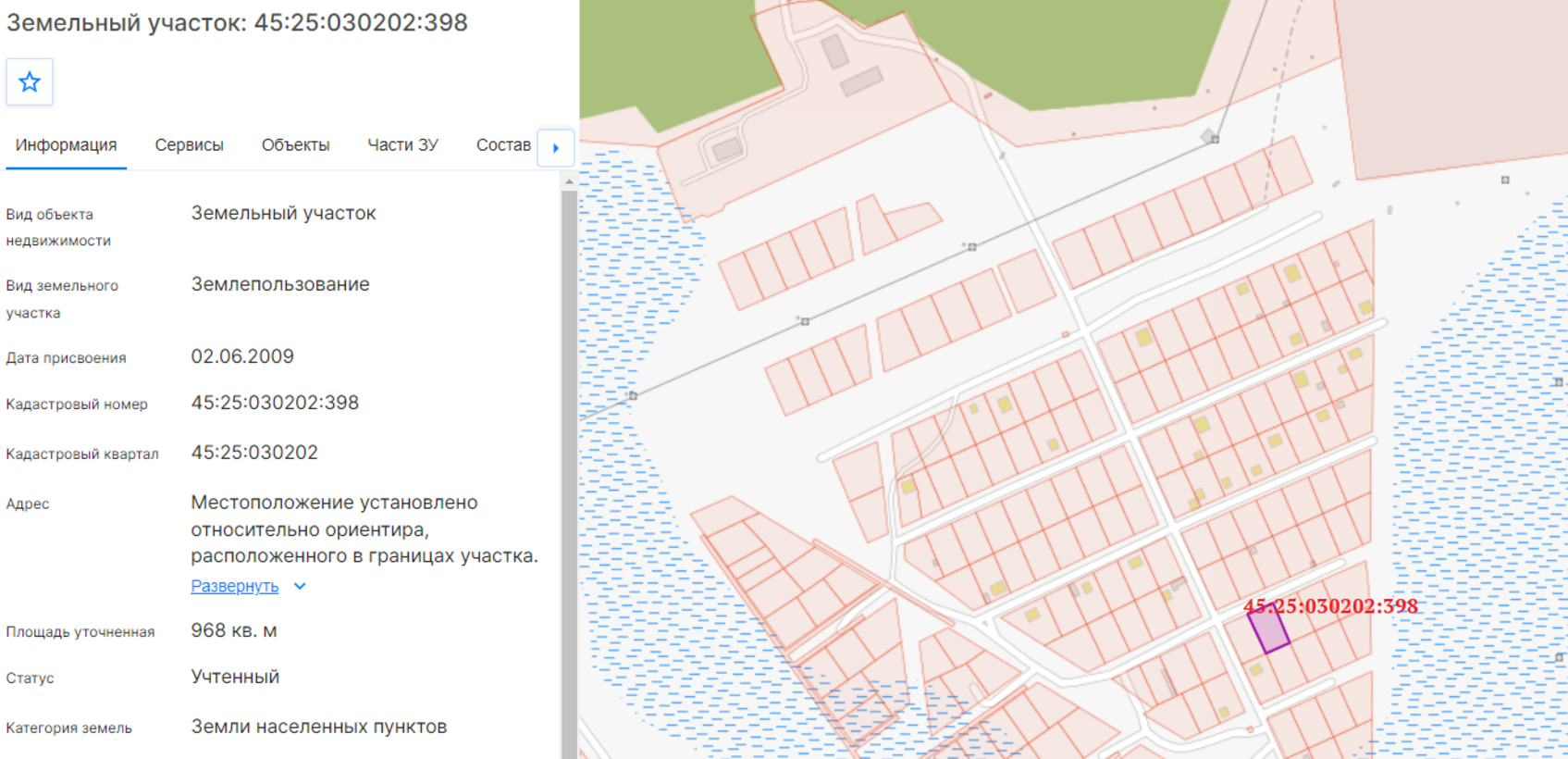
Task: Expand address with chevron next to Развернуть
Action: (300, 586)
